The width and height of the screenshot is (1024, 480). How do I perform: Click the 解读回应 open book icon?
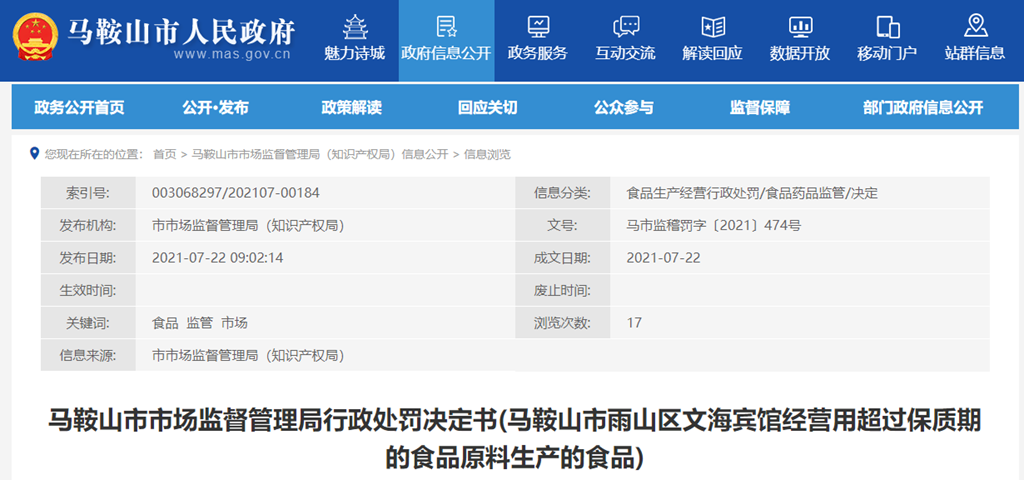coord(713,26)
